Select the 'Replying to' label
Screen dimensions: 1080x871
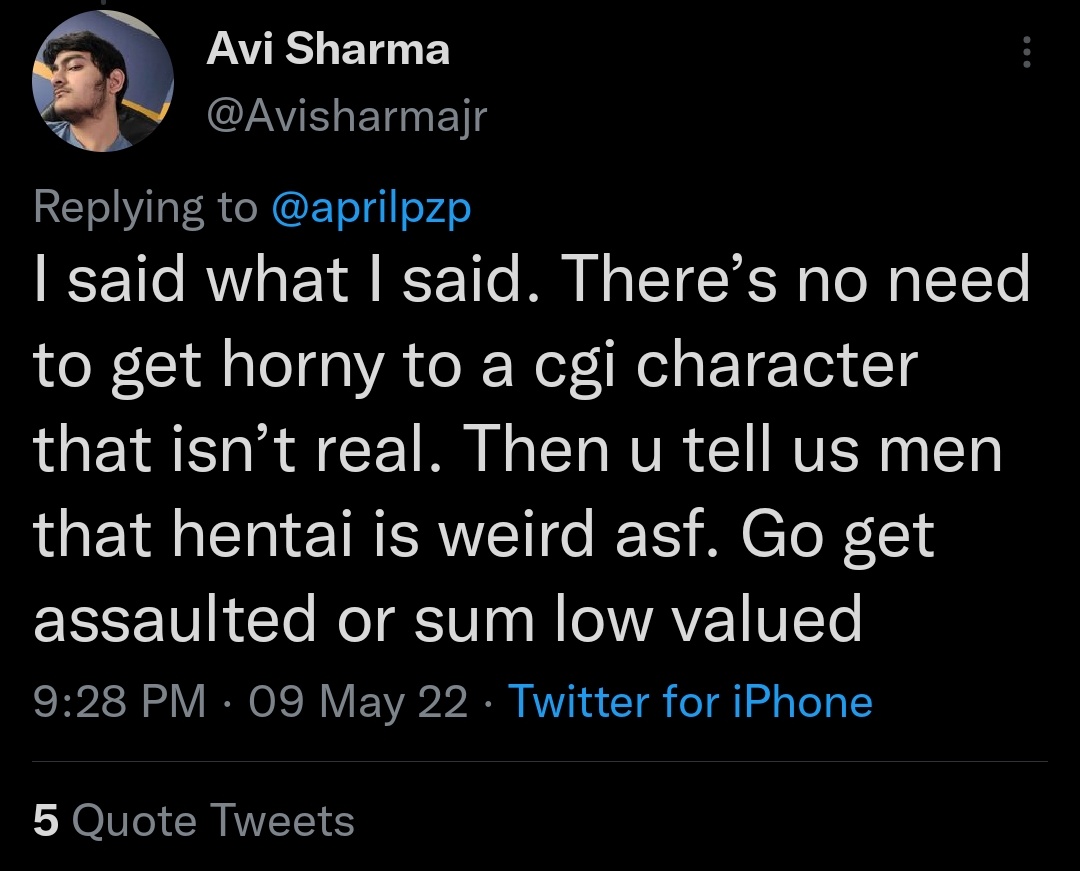click(x=145, y=208)
